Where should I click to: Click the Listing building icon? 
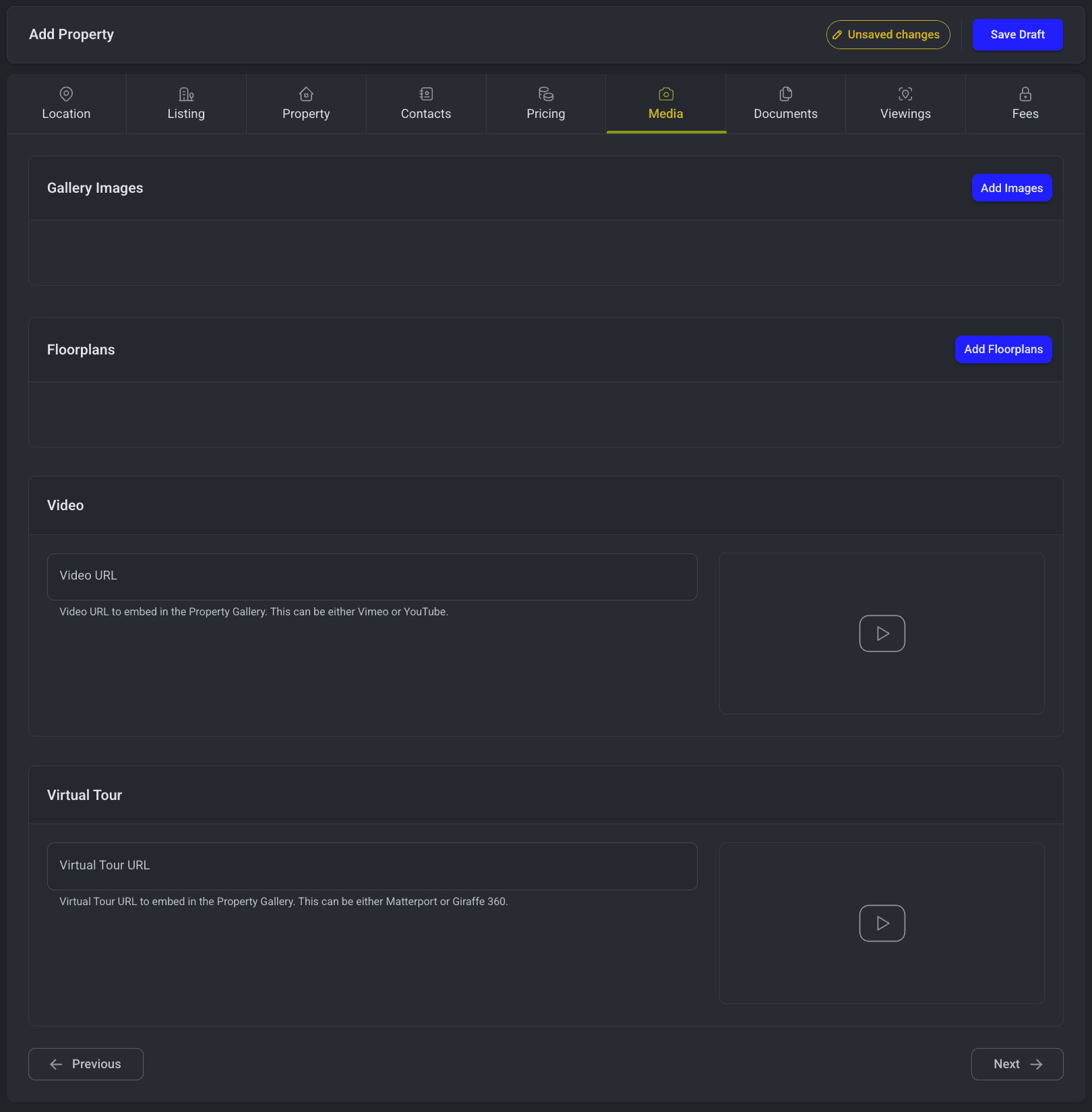click(186, 94)
